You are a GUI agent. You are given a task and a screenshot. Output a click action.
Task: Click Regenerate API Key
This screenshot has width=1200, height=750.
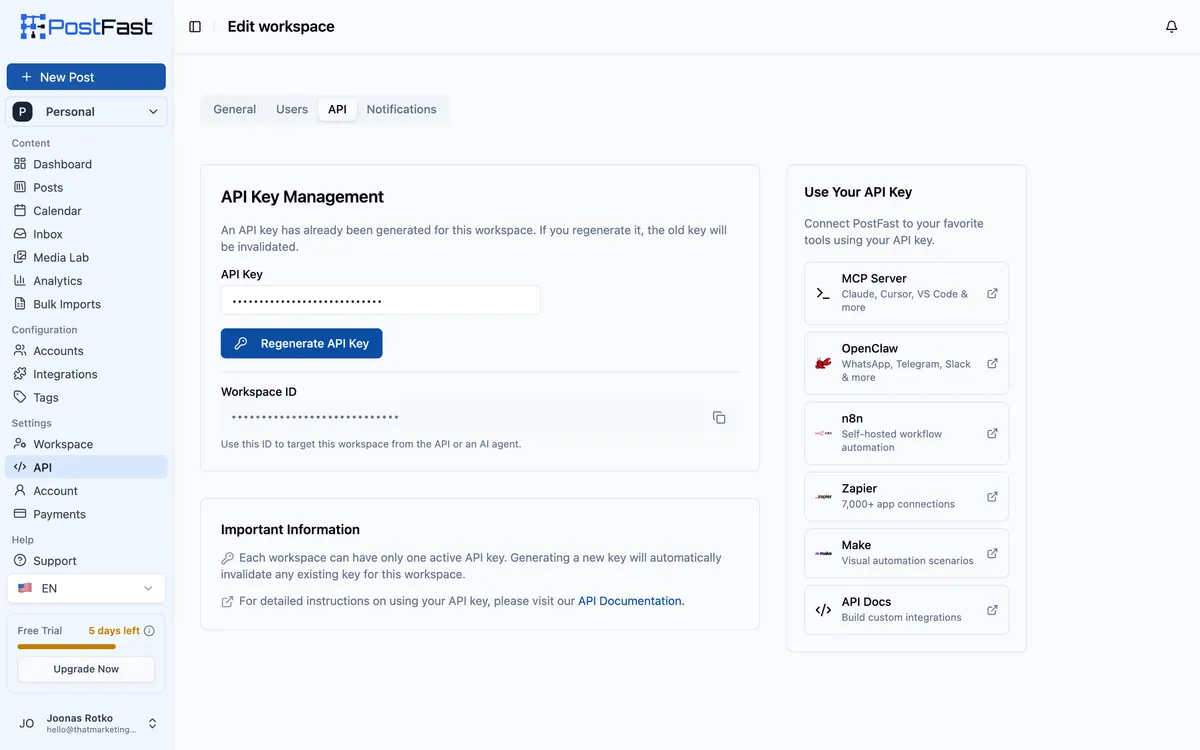tap(302, 343)
